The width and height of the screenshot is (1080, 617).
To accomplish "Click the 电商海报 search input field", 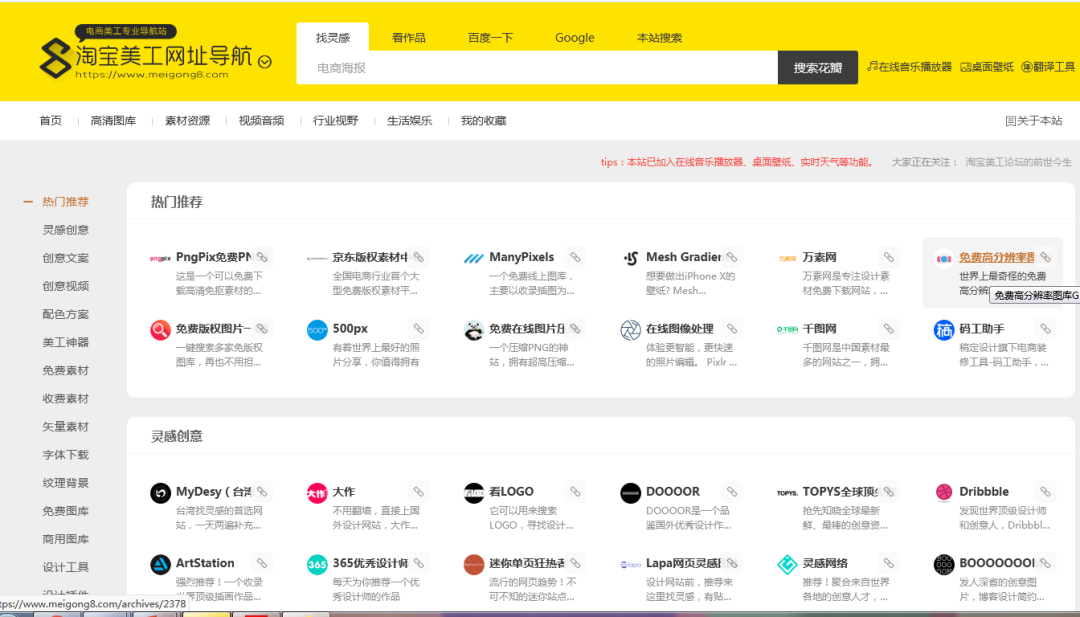I will tap(537, 67).
